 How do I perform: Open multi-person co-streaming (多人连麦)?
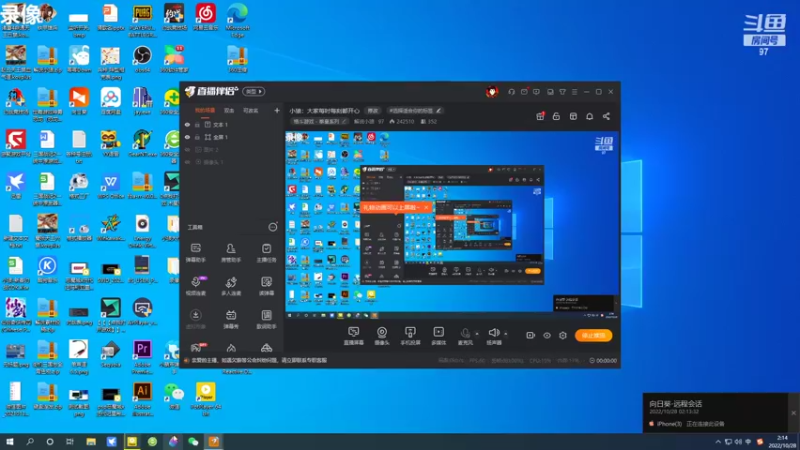(231, 286)
